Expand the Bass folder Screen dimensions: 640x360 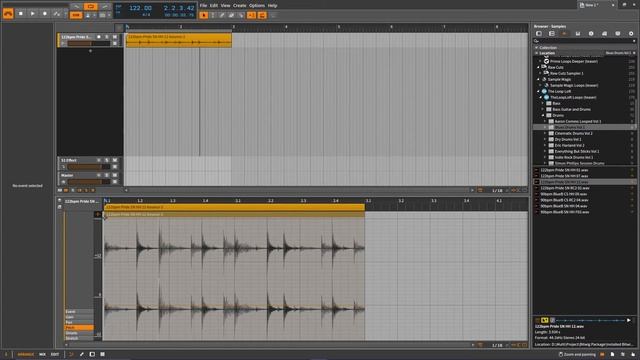click(543, 103)
